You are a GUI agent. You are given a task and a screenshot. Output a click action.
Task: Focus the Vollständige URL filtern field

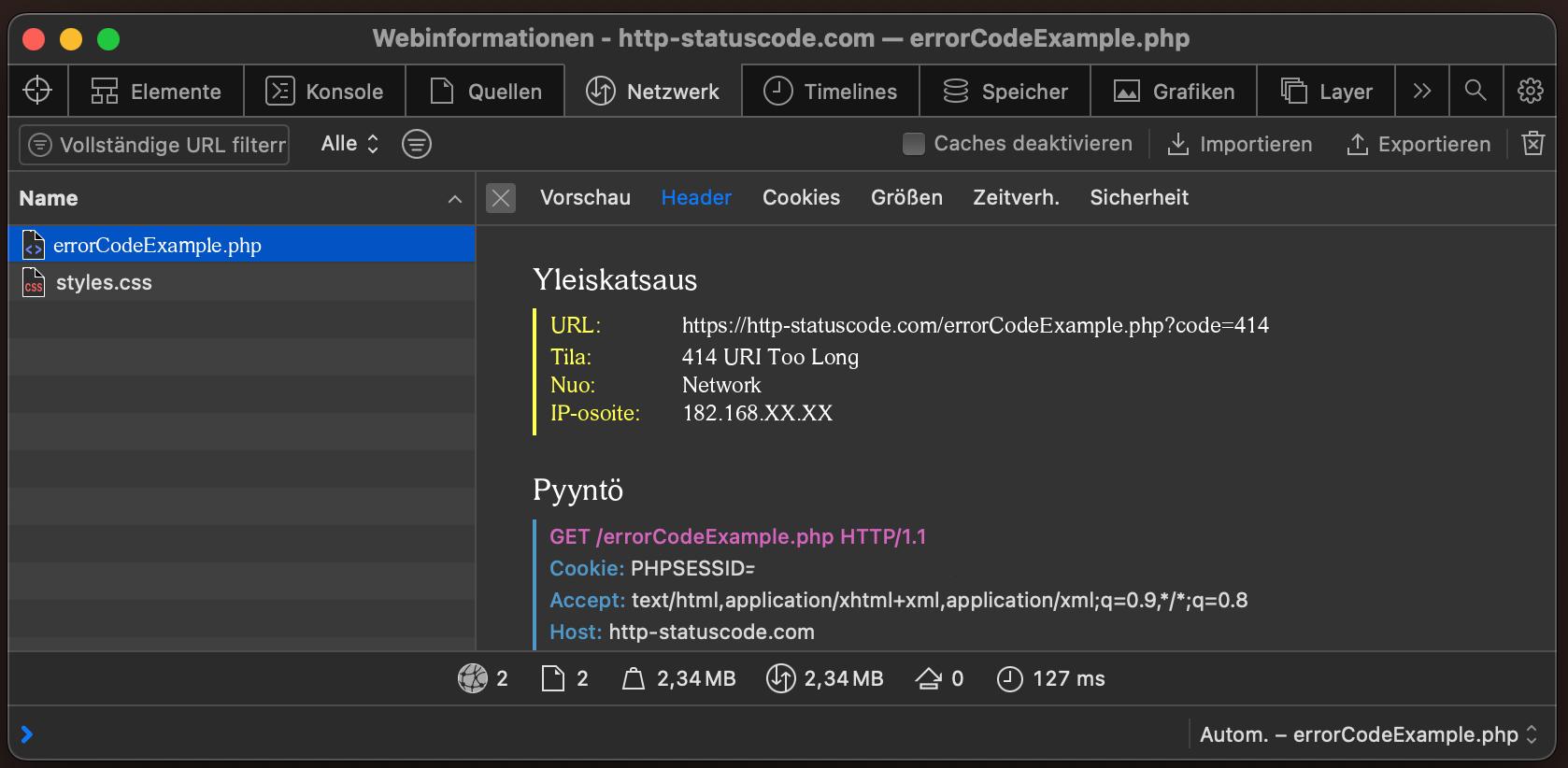(154, 145)
